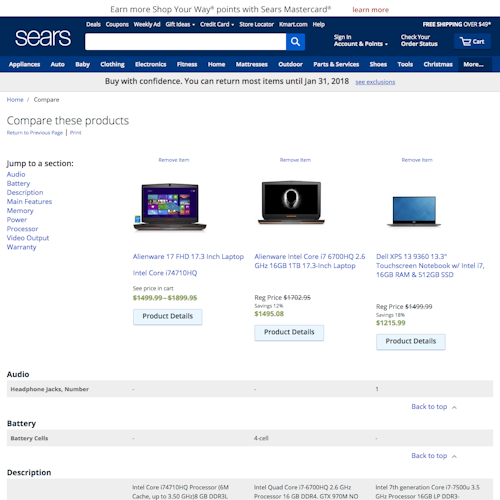Open the Coupons link

pyautogui.click(x=117, y=24)
